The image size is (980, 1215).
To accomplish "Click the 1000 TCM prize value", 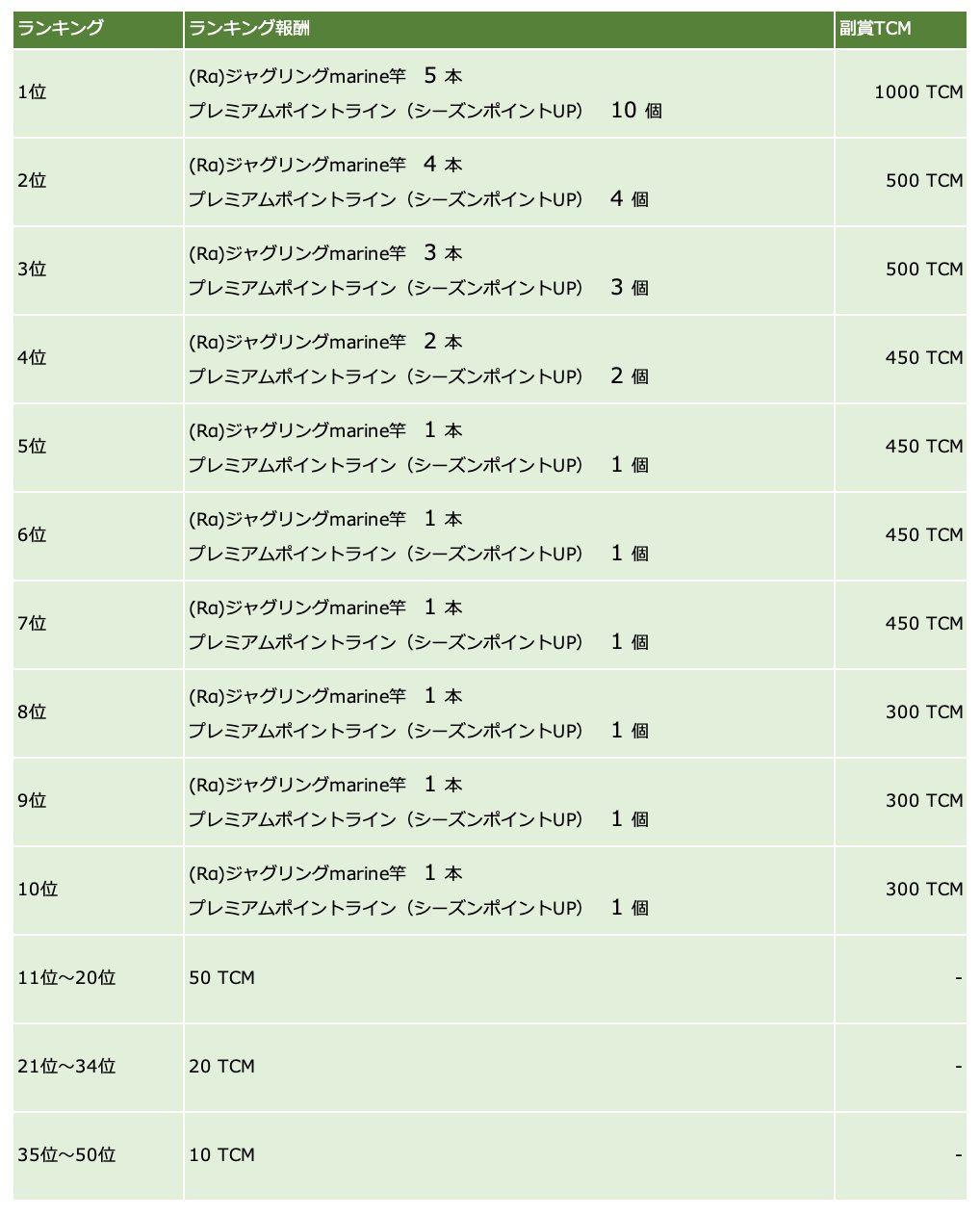I will coord(917,92).
